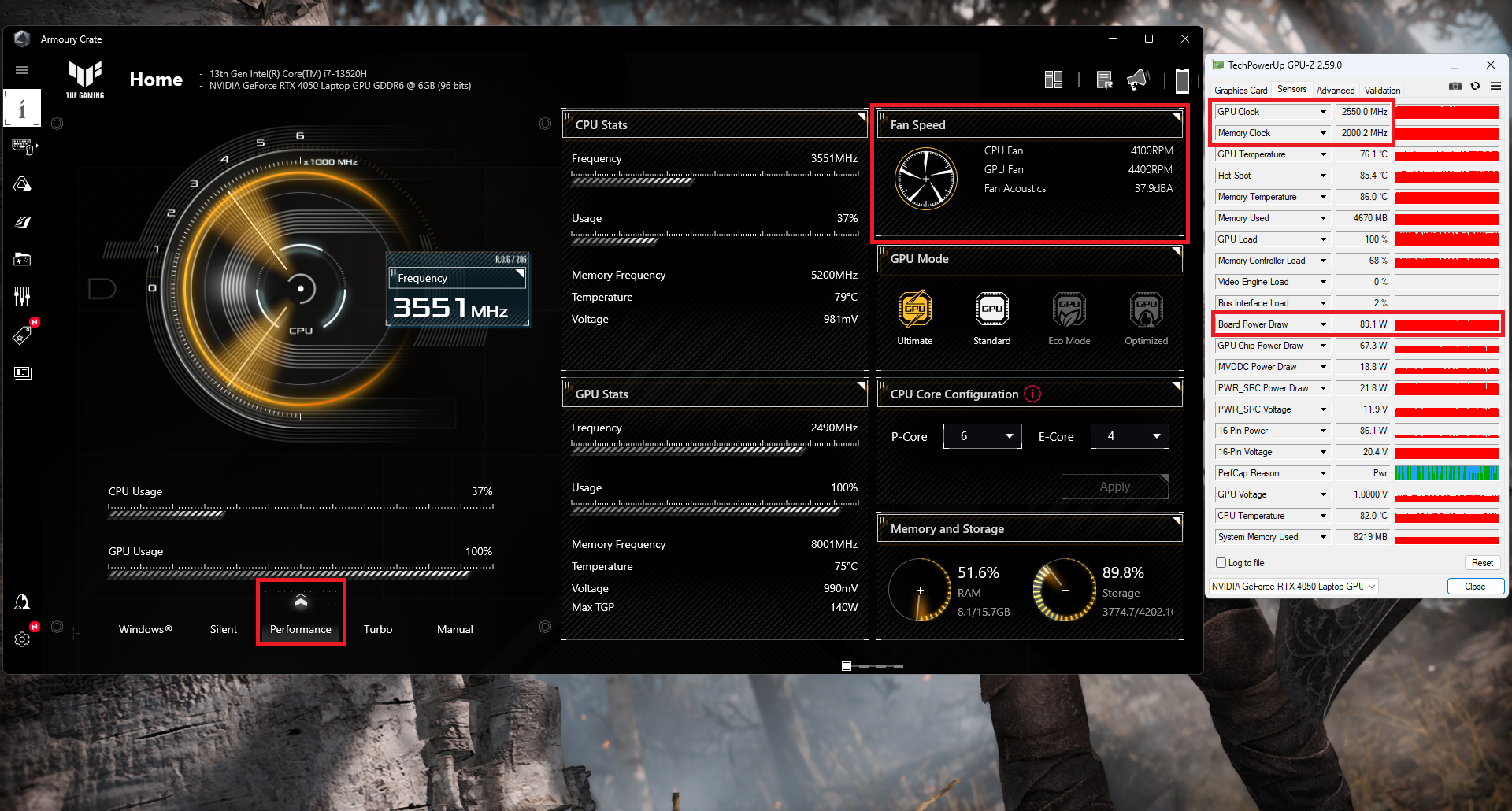Click the CPU Core Configuration info icon
Viewport: 1512px width, 811px height.
click(1032, 394)
